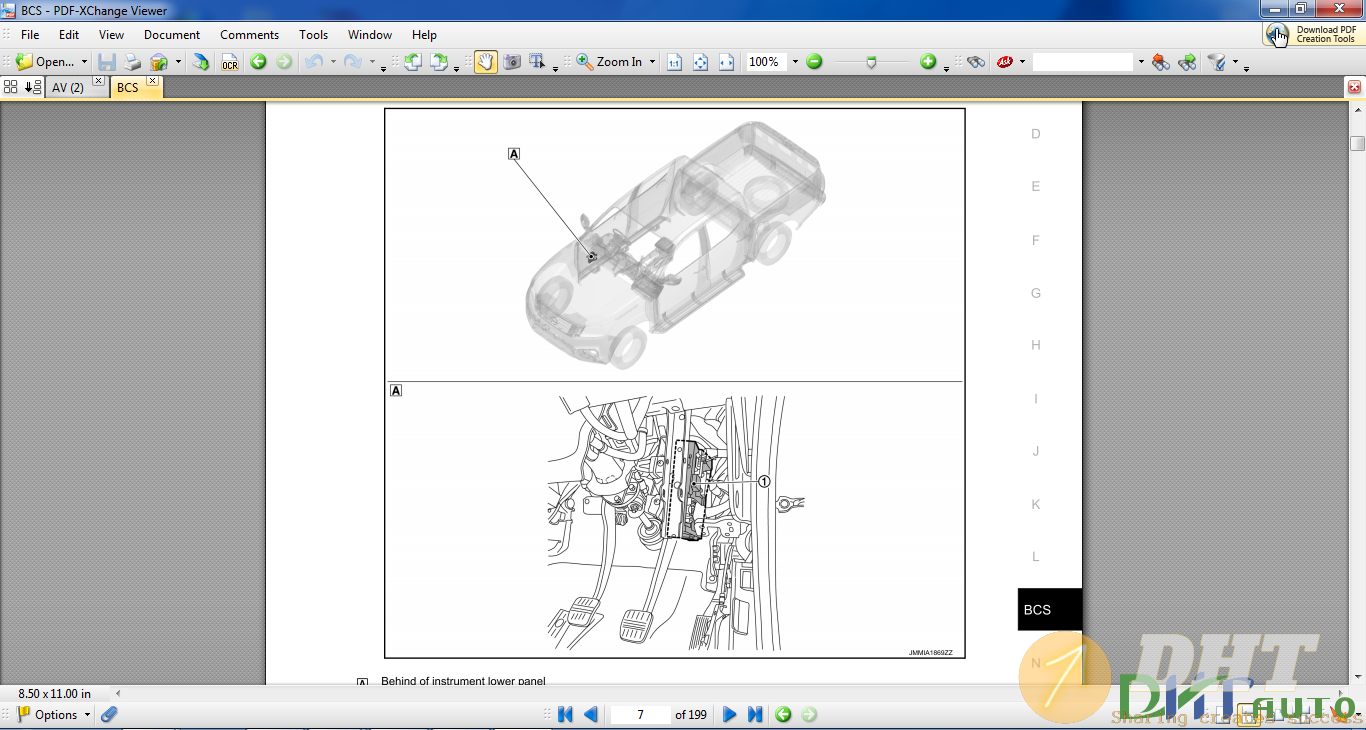Expand the Zoom In tool dropdown
1366x730 pixels.
tap(652, 62)
